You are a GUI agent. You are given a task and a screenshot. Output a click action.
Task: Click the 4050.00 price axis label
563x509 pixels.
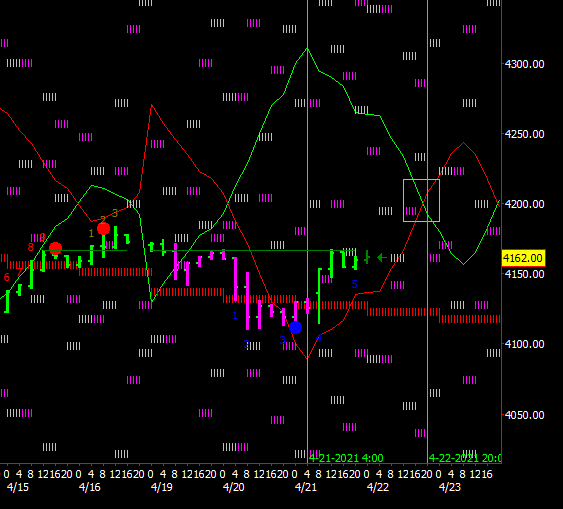525,415
